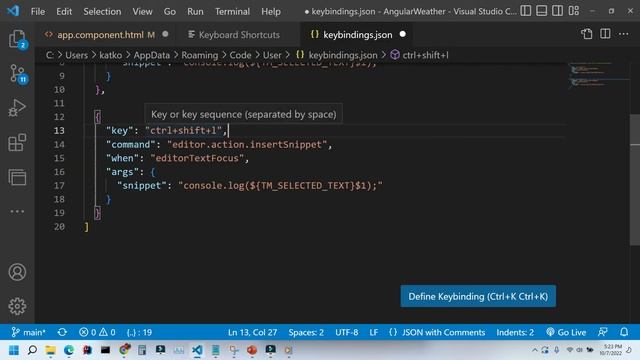Open the View menu

[x=142, y=11]
